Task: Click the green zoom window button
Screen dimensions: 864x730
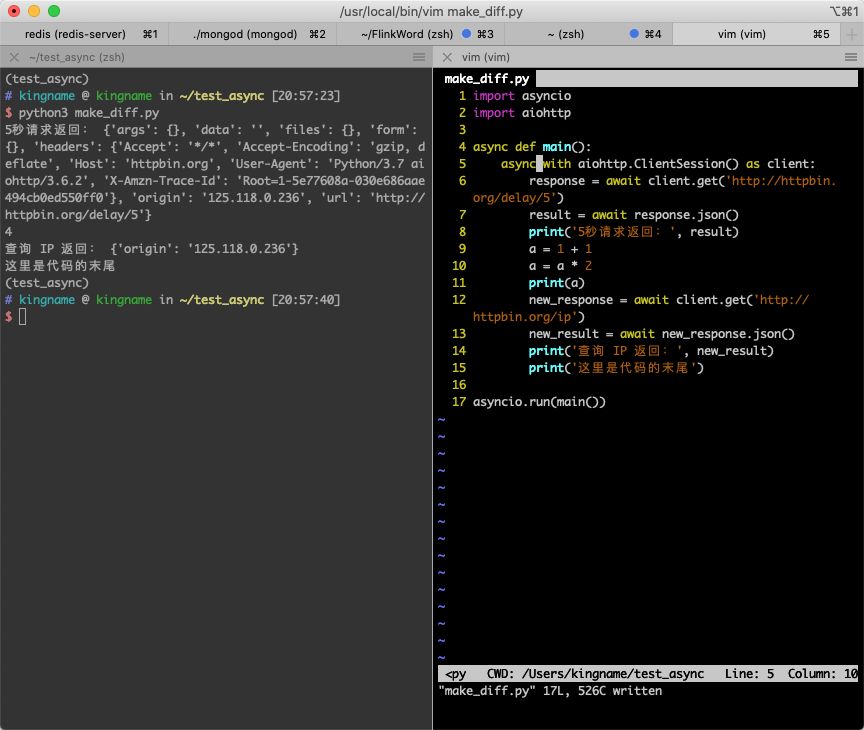Action: coord(54,11)
